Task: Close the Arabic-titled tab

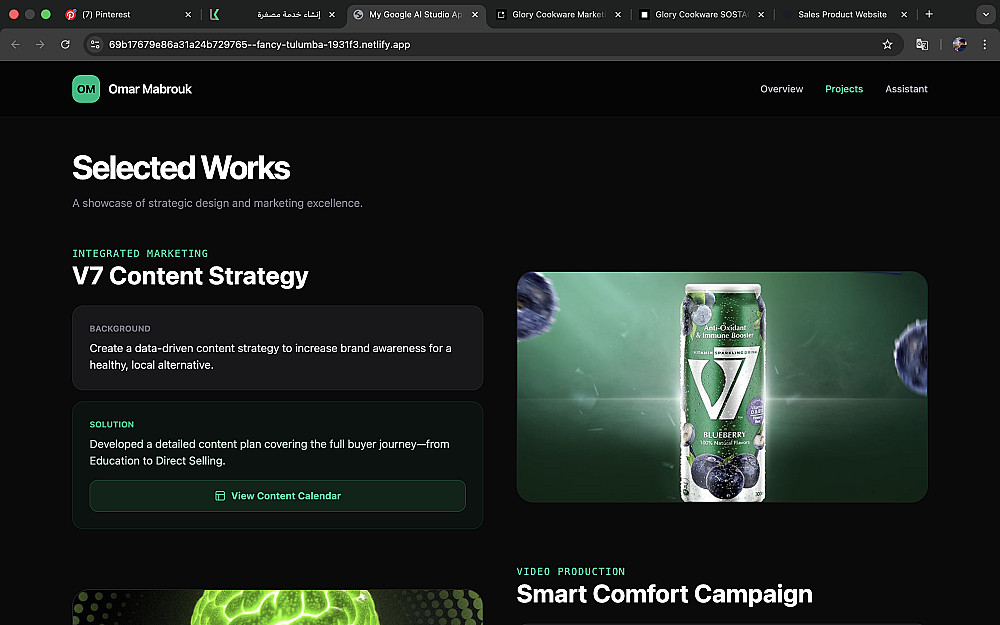Action: click(332, 14)
